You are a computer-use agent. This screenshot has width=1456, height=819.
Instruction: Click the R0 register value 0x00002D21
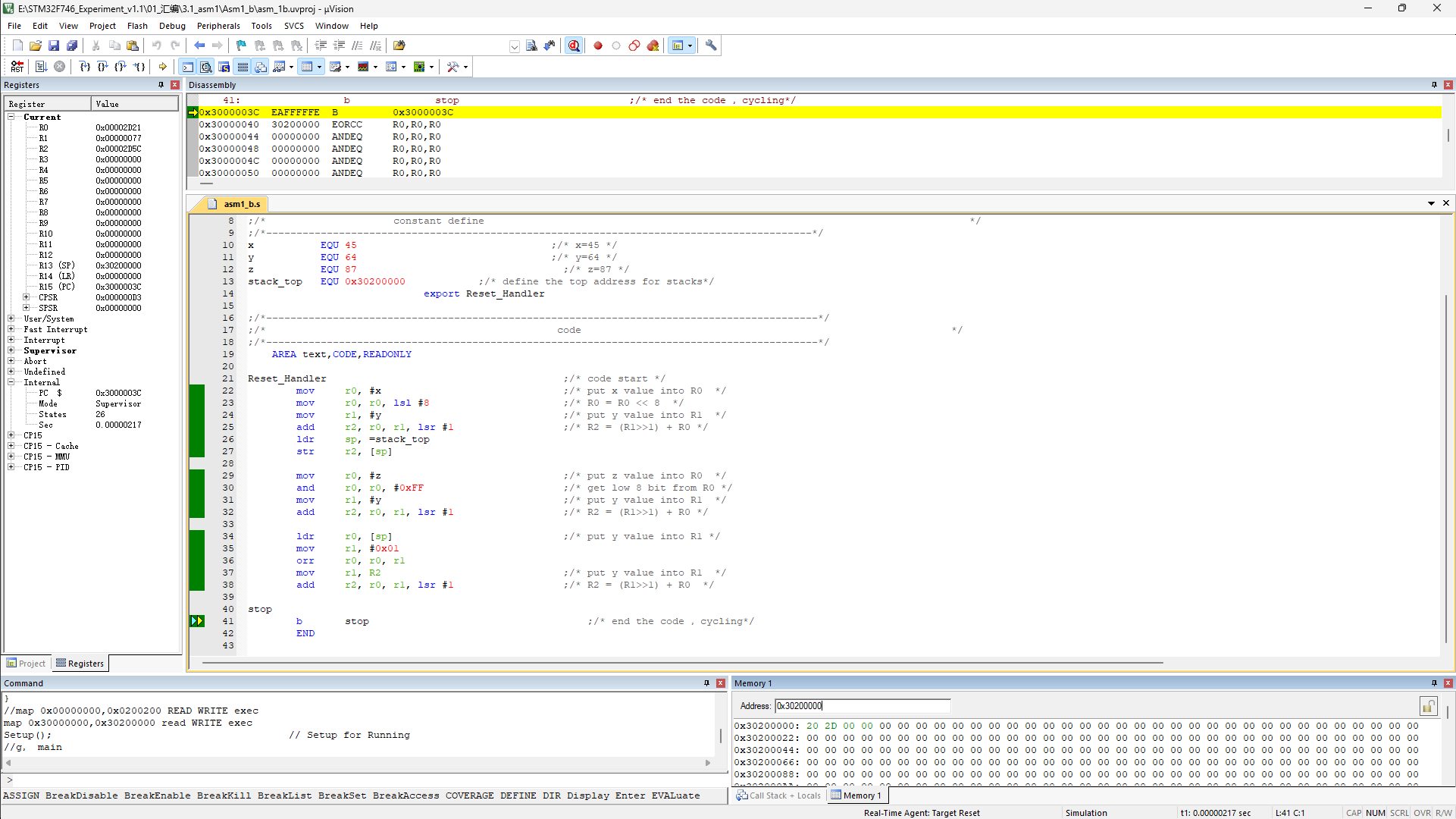118,127
